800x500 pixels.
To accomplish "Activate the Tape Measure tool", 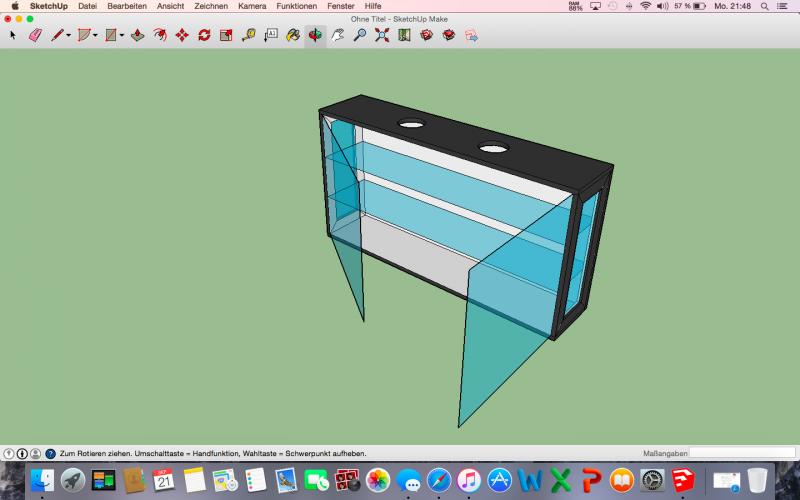I will pyautogui.click(x=248, y=35).
